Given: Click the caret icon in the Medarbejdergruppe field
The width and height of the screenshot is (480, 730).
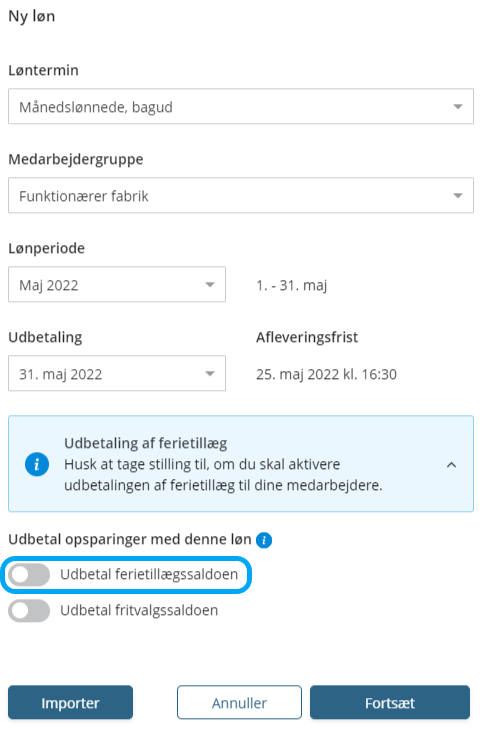Looking at the screenshot, I should (x=458, y=196).
